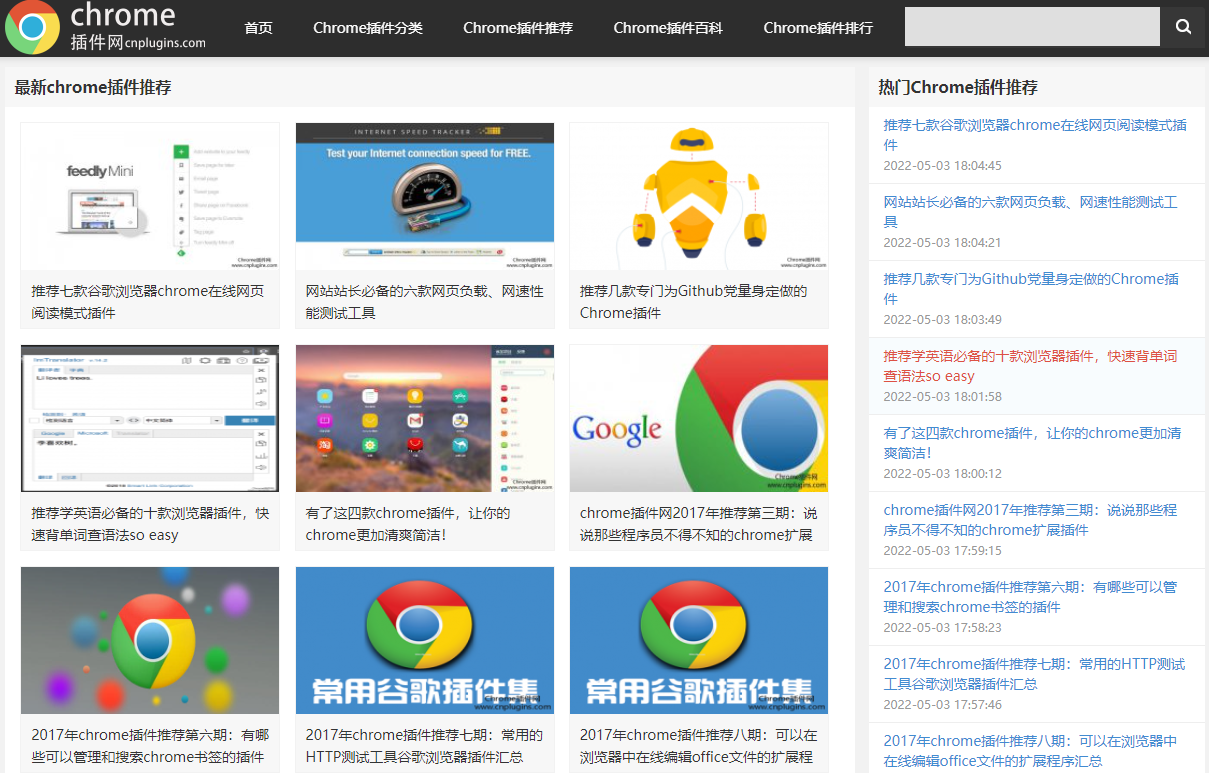Click the date 2022-05-03 18:00:12
1209x773 pixels.
click(942, 473)
